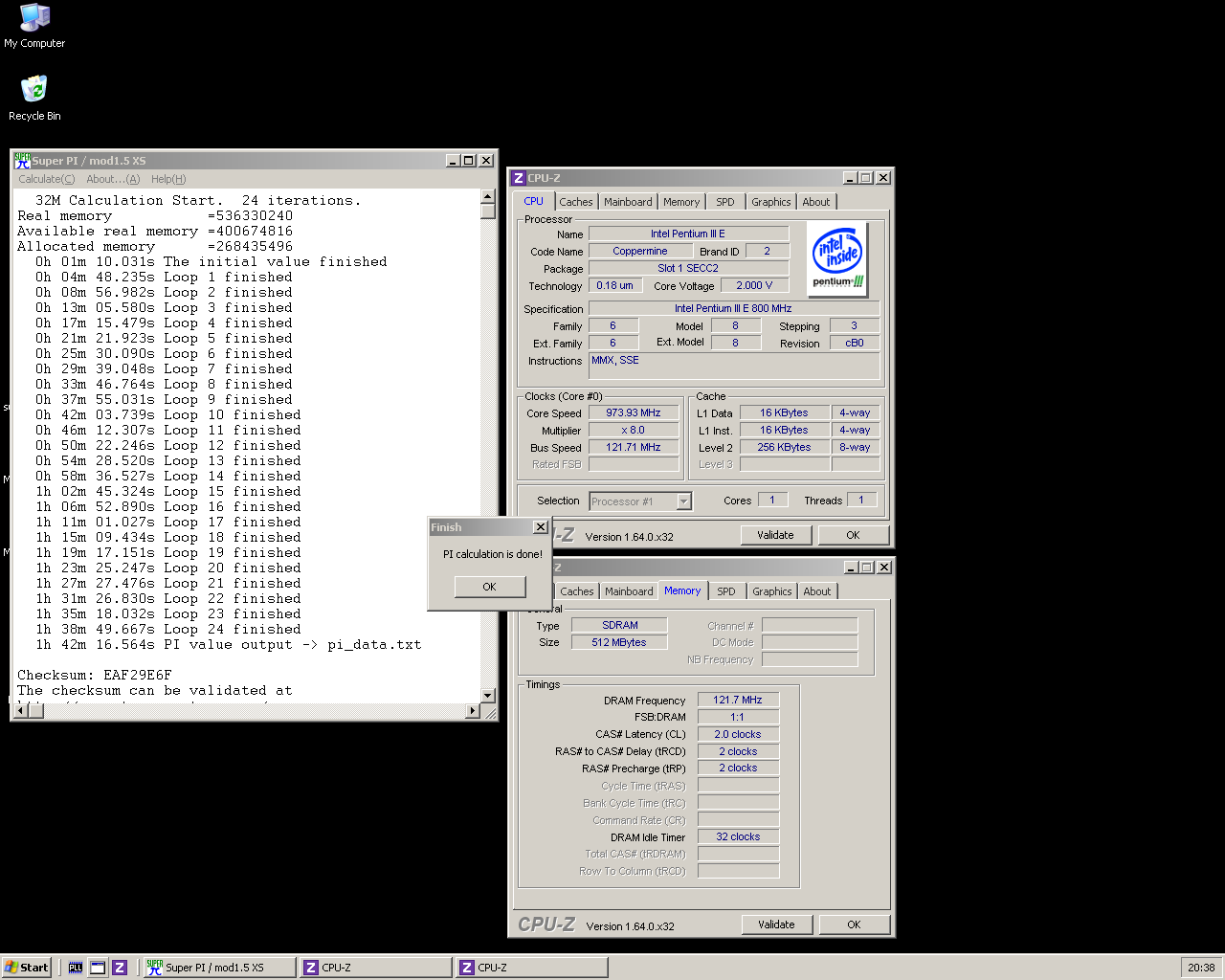
Task: Click the Slot 1 SECC2 package field
Action: [688, 268]
